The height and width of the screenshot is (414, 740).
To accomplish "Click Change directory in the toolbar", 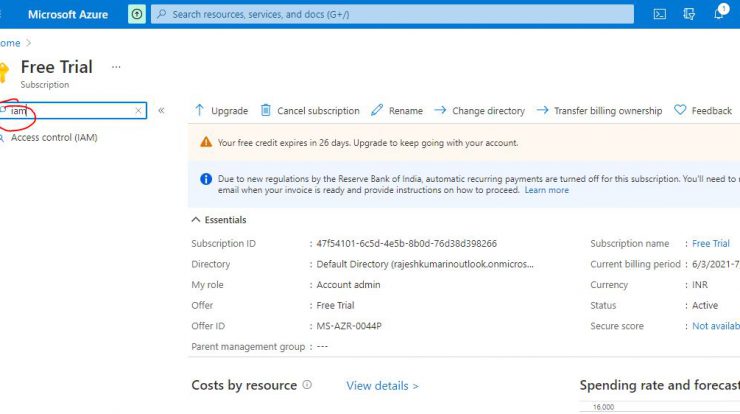I will (x=479, y=110).
